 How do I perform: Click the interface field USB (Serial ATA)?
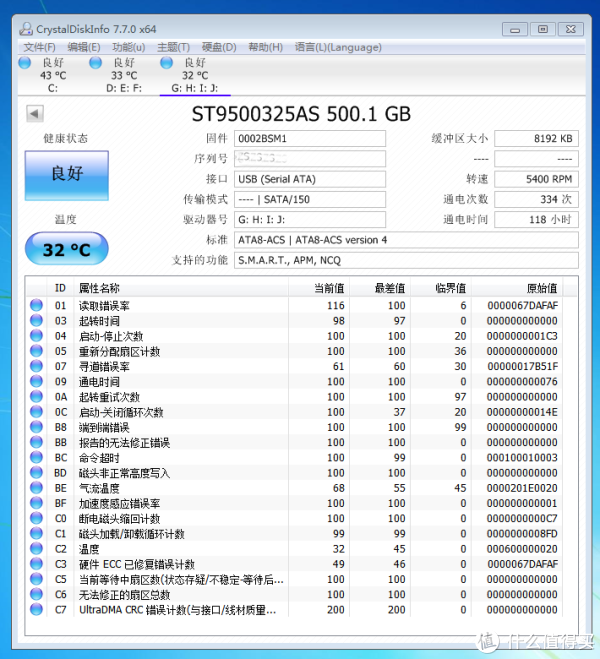click(310, 179)
